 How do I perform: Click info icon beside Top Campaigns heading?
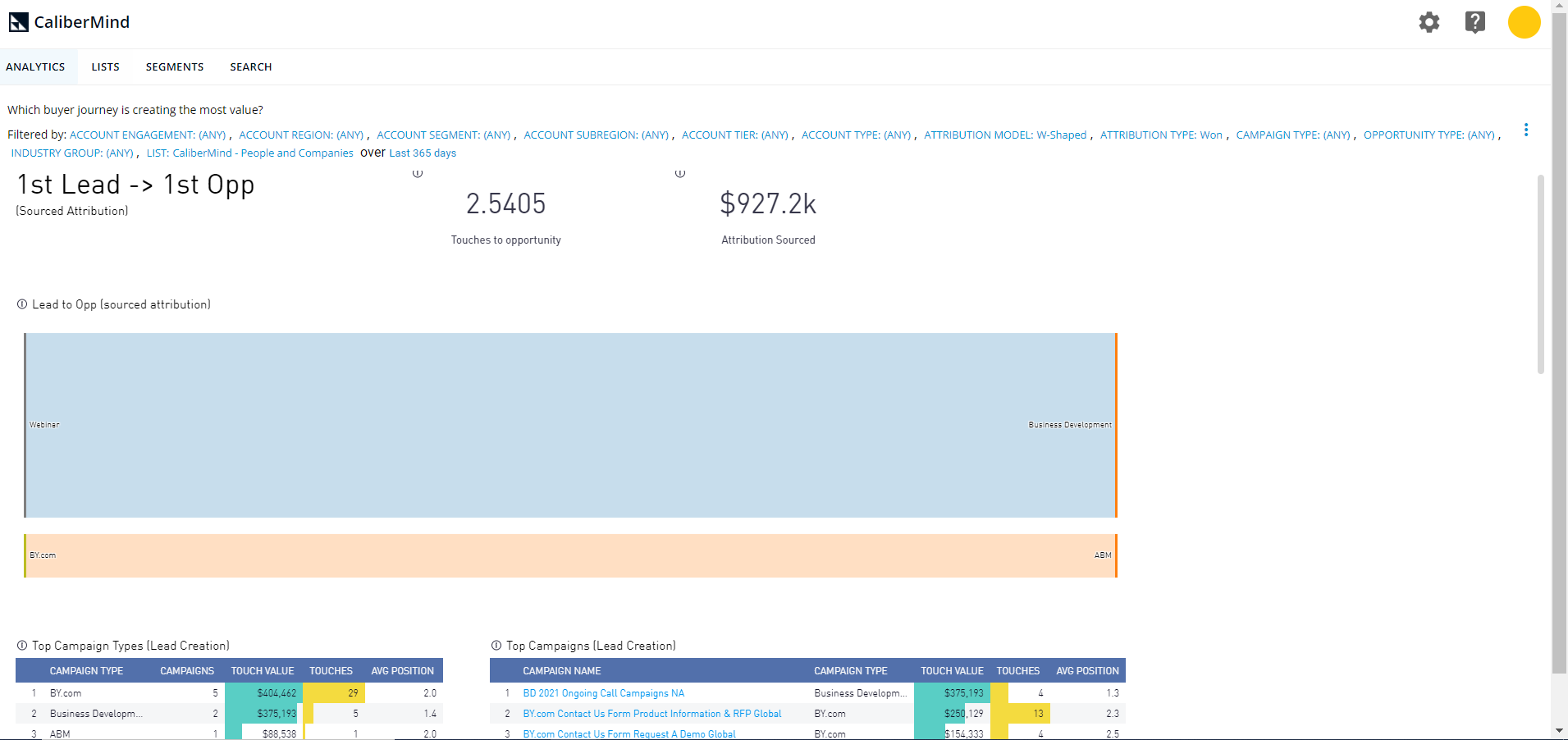pos(496,646)
